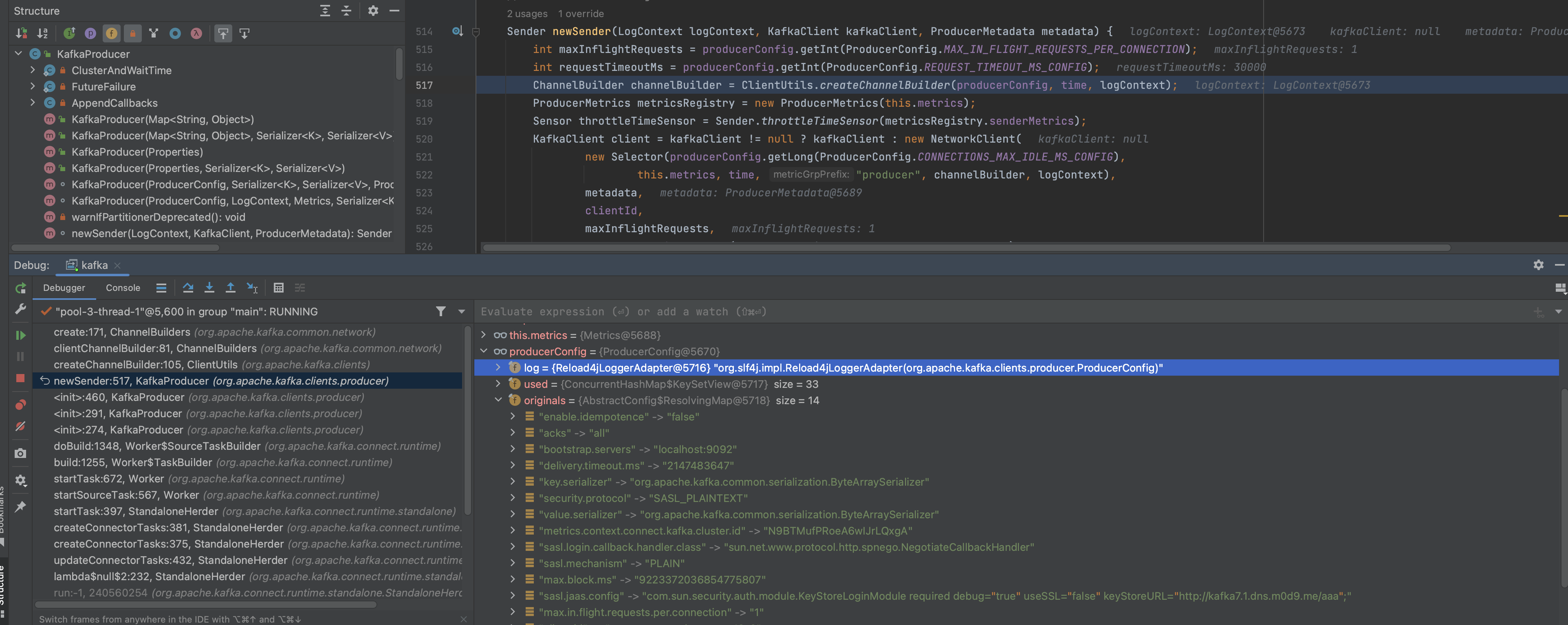Click Modify Run Configuration wrench icon

[21, 309]
